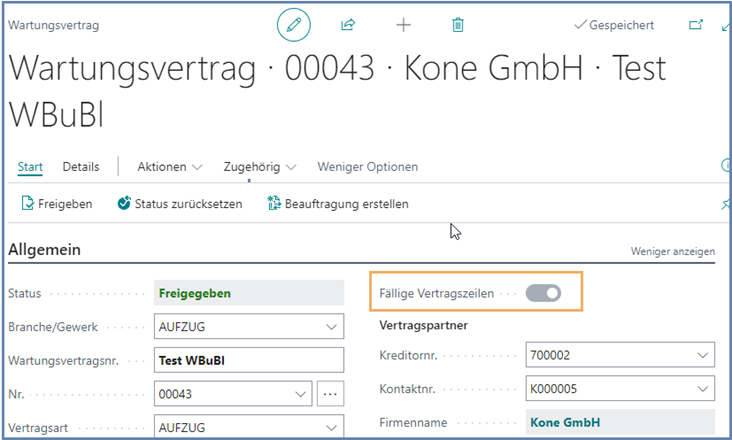
Task: Click the Wartungsvertrag breadcrumb label
Action: pos(54,25)
